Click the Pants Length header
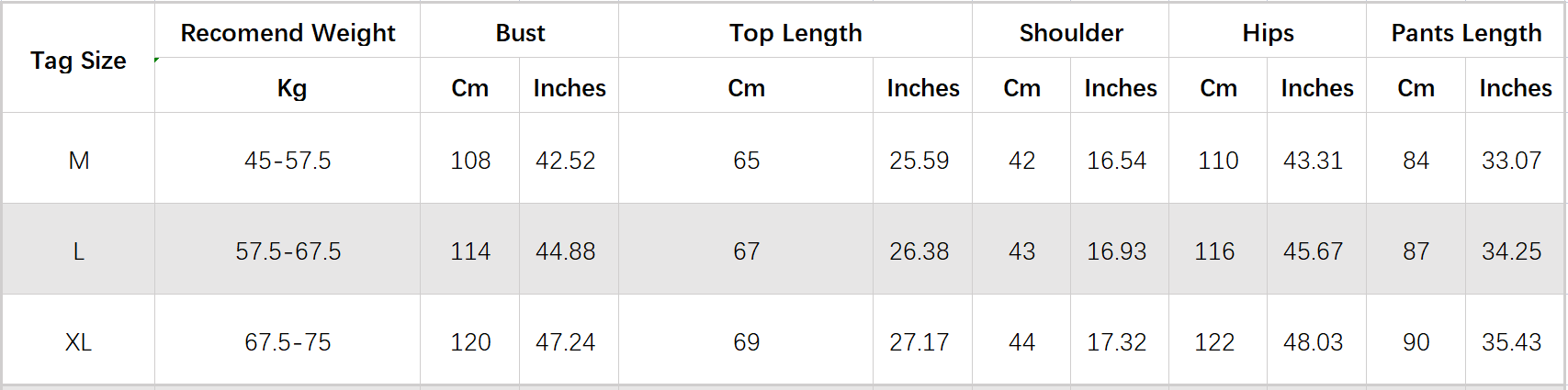 click(1466, 33)
